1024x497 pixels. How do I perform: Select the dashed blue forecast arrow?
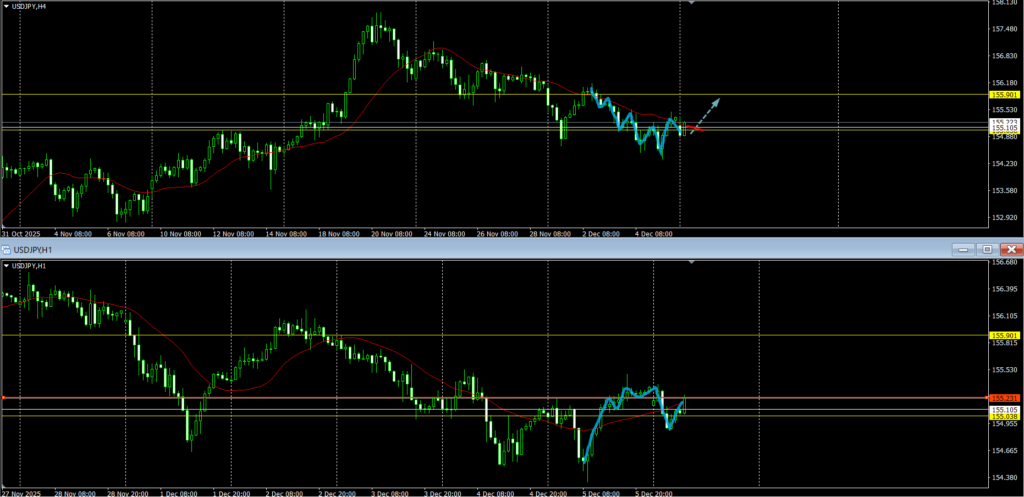click(705, 110)
